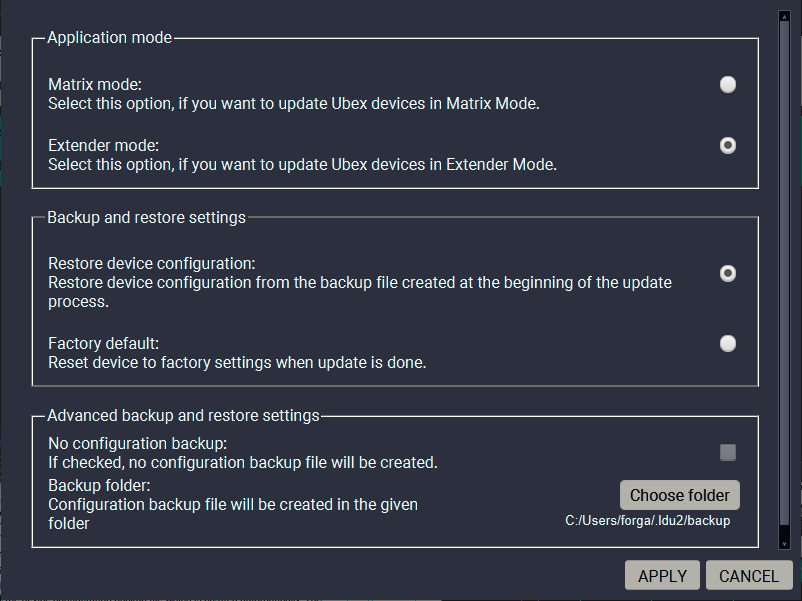The image size is (802, 601).
Task: Click the 'No configuration backup:' label text
Action: (138, 443)
